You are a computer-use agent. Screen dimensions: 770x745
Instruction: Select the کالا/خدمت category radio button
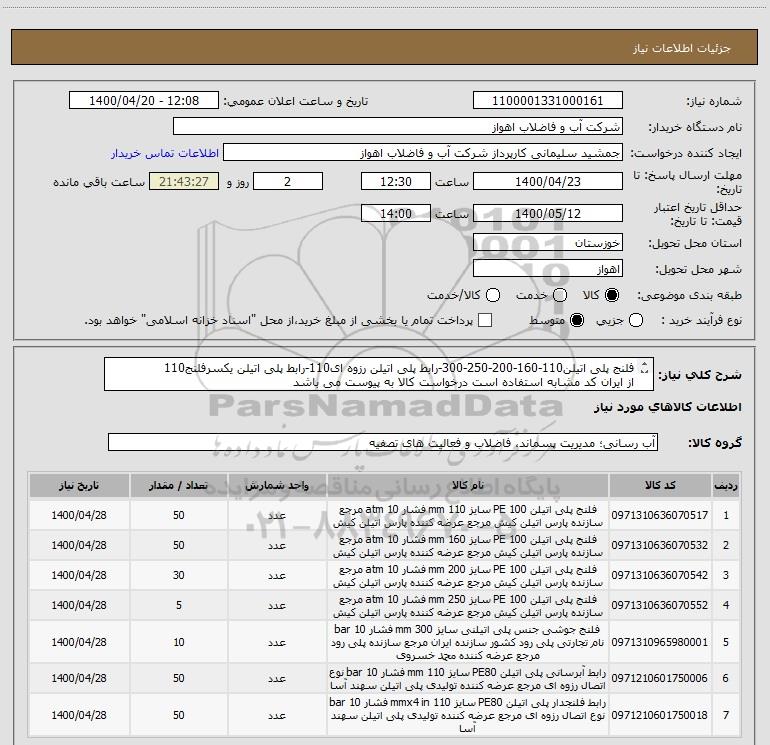[x=493, y=295]
